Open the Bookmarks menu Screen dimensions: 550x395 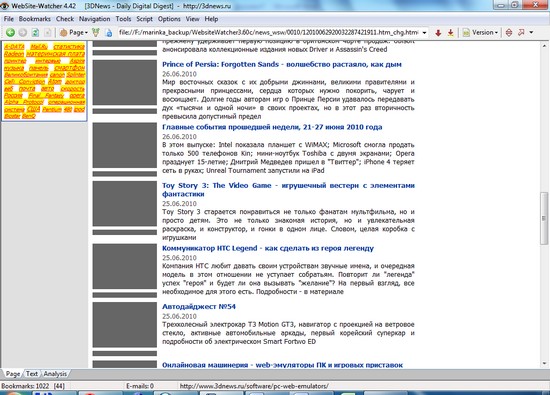34,19
